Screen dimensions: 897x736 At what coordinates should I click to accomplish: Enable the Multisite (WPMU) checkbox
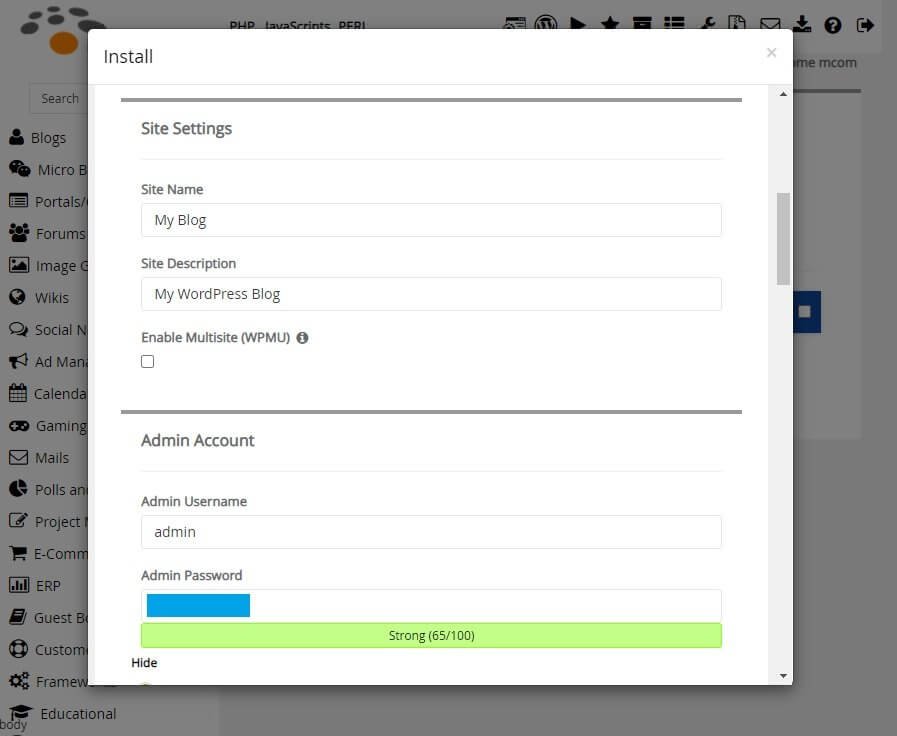pyautogui.click(x=148, y=361)
